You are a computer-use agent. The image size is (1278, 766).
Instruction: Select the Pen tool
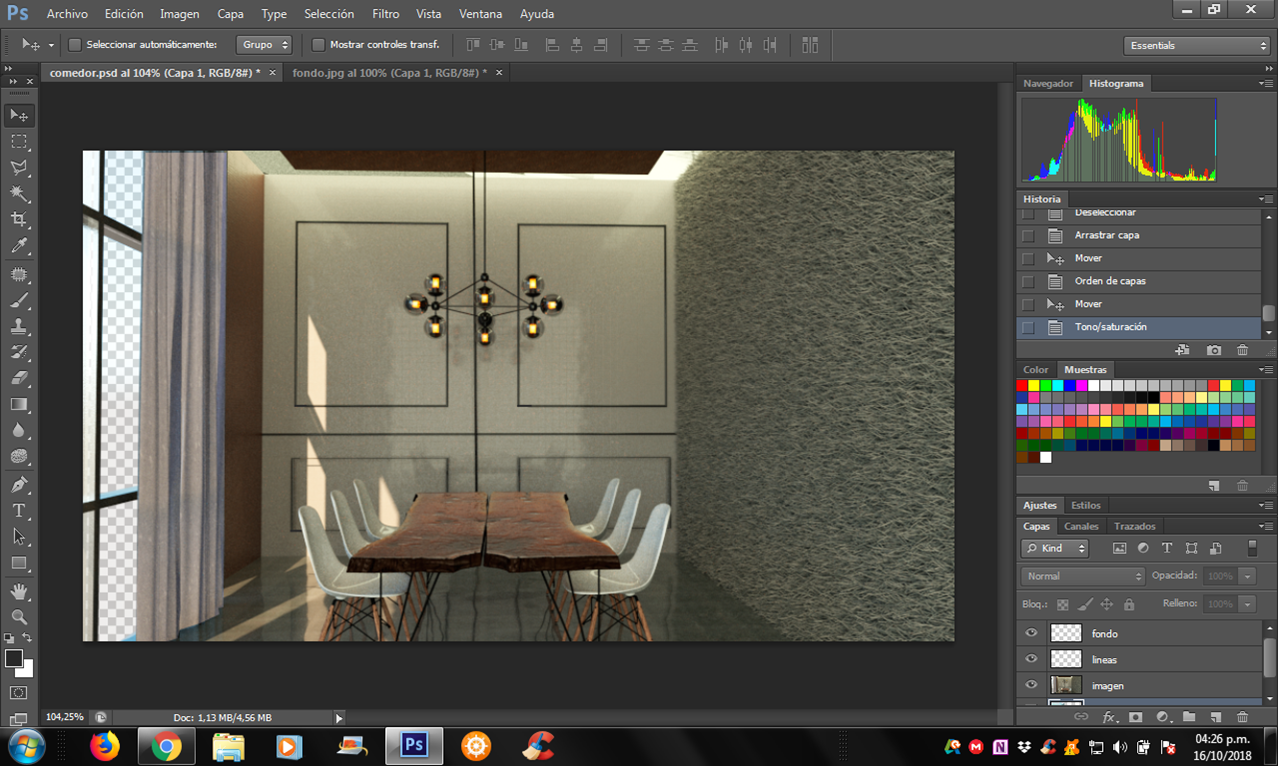[x=19, y=485]
